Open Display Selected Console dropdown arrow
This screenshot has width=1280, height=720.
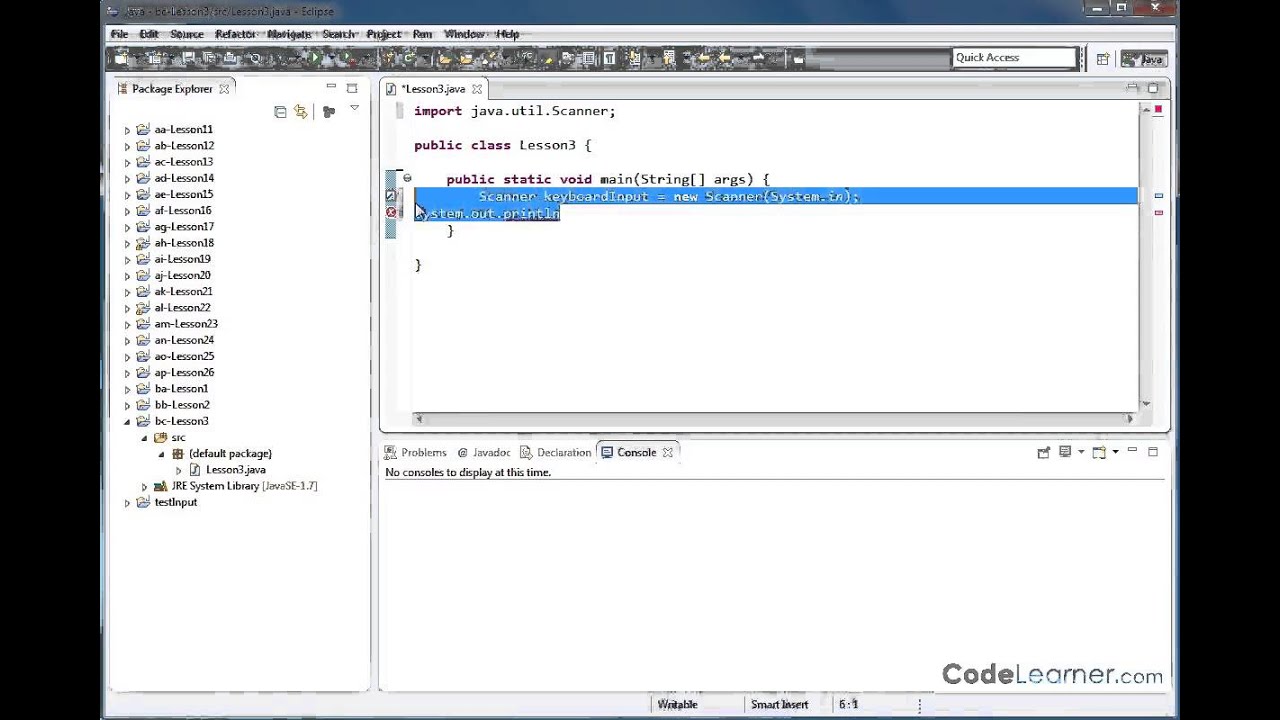coord(1081,452)
